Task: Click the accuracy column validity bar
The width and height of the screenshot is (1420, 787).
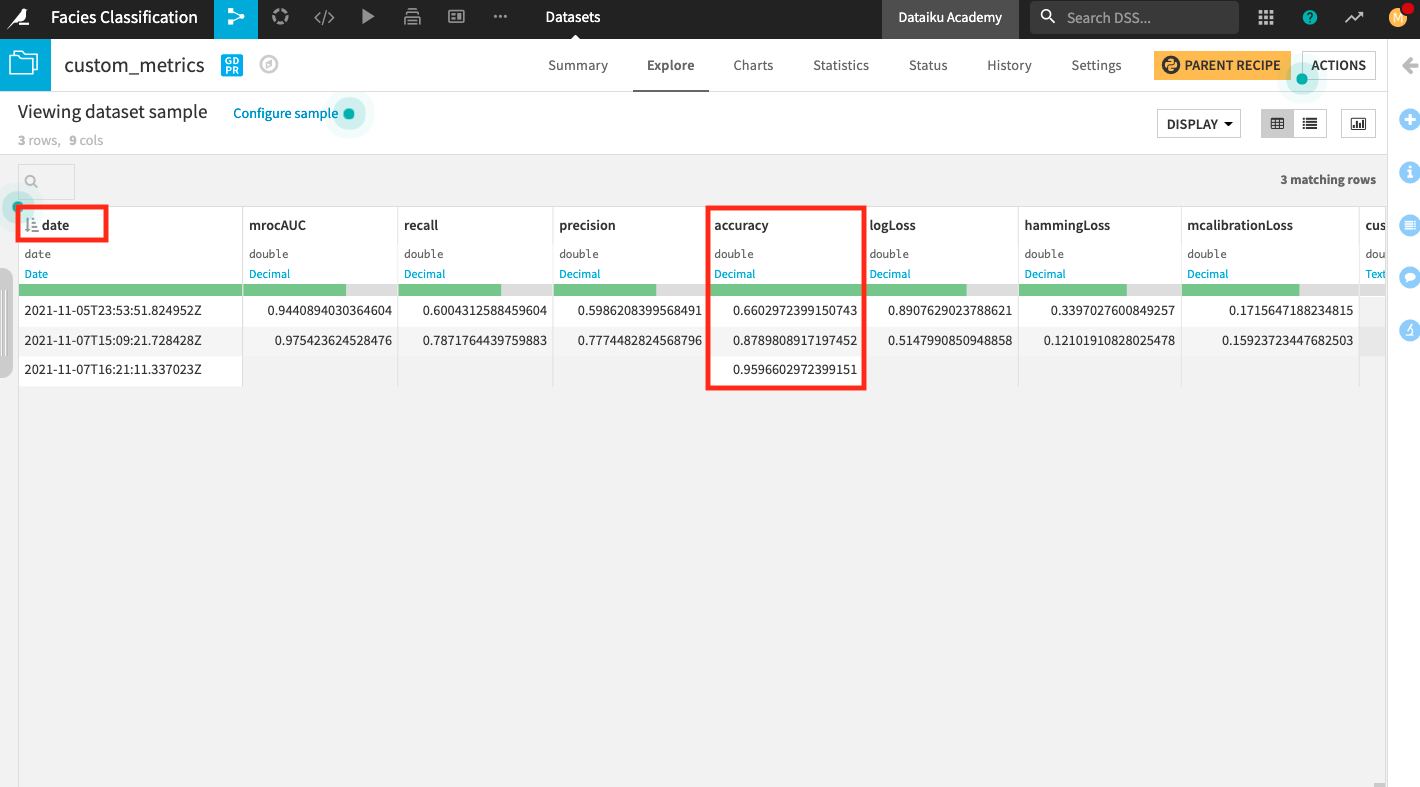Action: coord(786,289)
